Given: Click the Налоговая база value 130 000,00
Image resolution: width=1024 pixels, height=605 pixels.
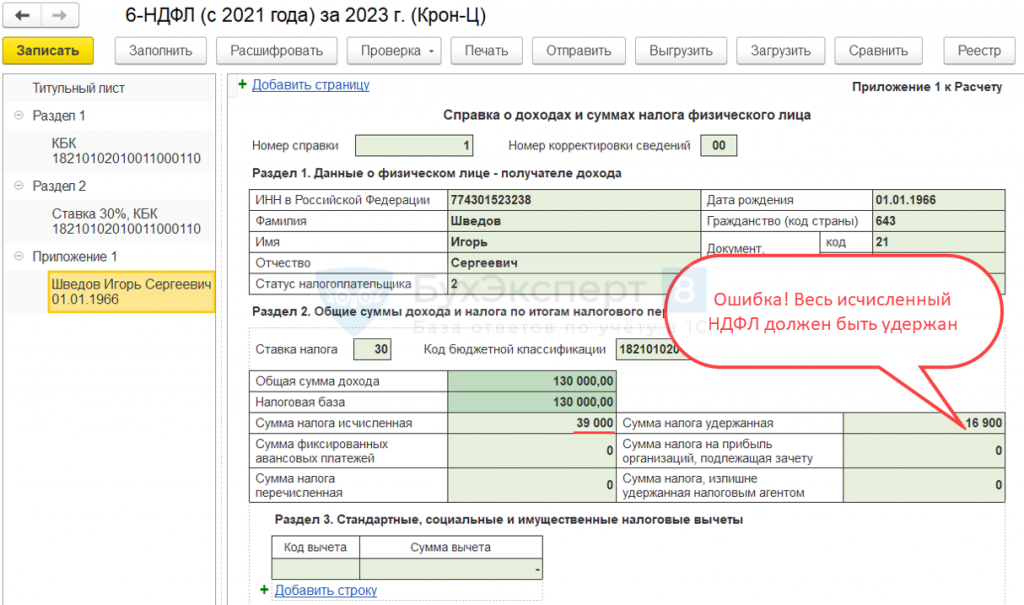Looking at the screenshot, I should 532,402.
